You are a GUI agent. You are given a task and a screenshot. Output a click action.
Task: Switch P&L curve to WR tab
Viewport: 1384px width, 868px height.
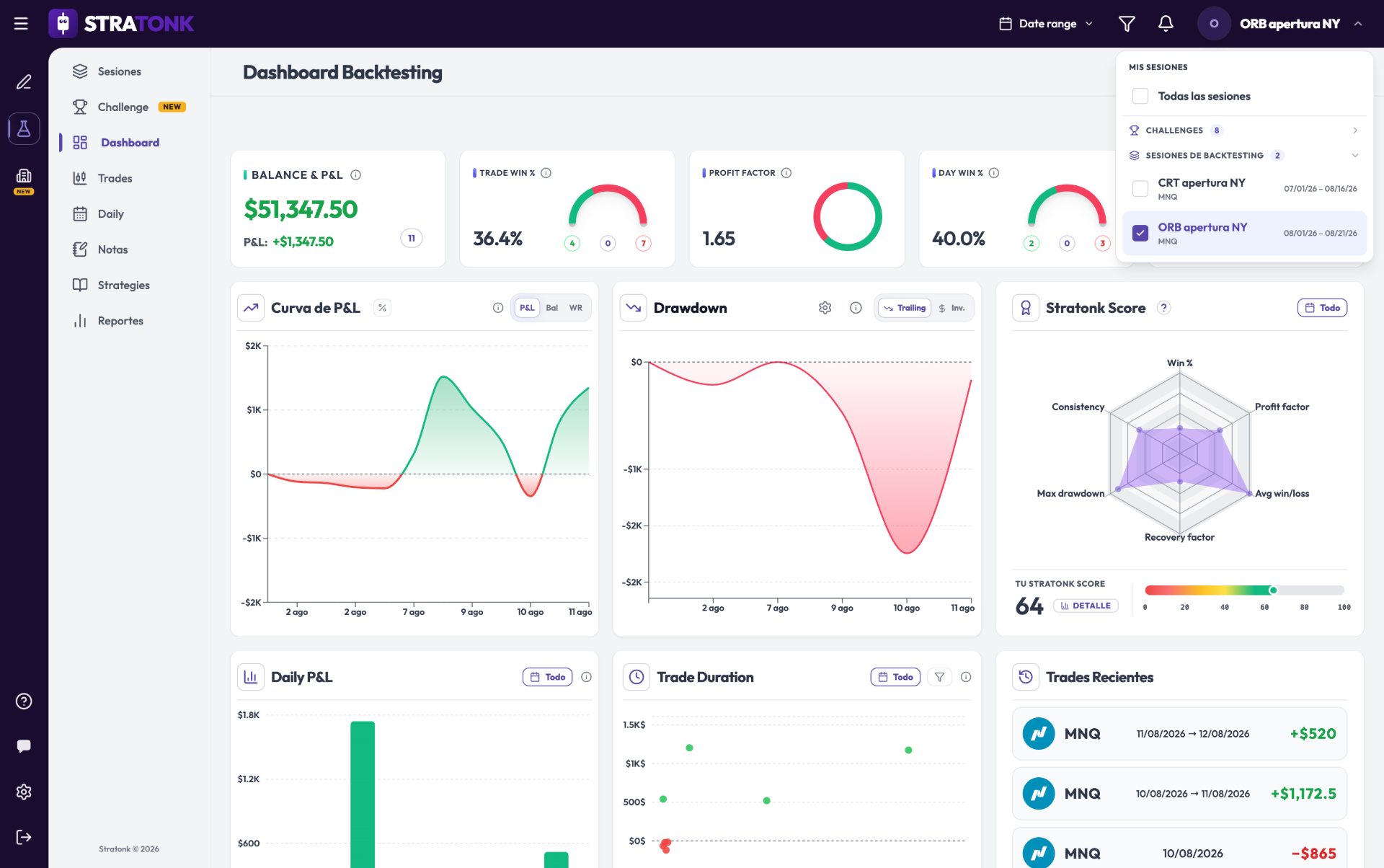576,308
